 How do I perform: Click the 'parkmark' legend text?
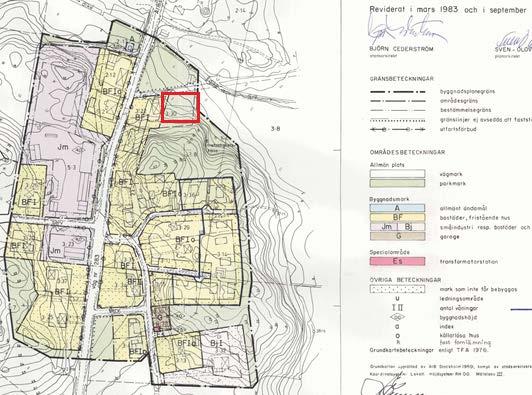(453, 184)
